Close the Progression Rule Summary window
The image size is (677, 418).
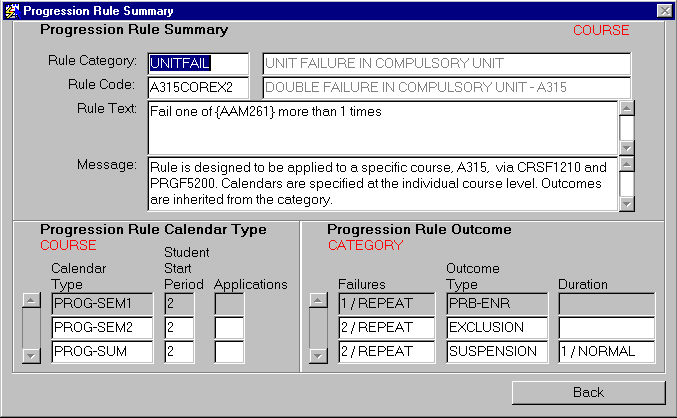(x=664, y=10)
